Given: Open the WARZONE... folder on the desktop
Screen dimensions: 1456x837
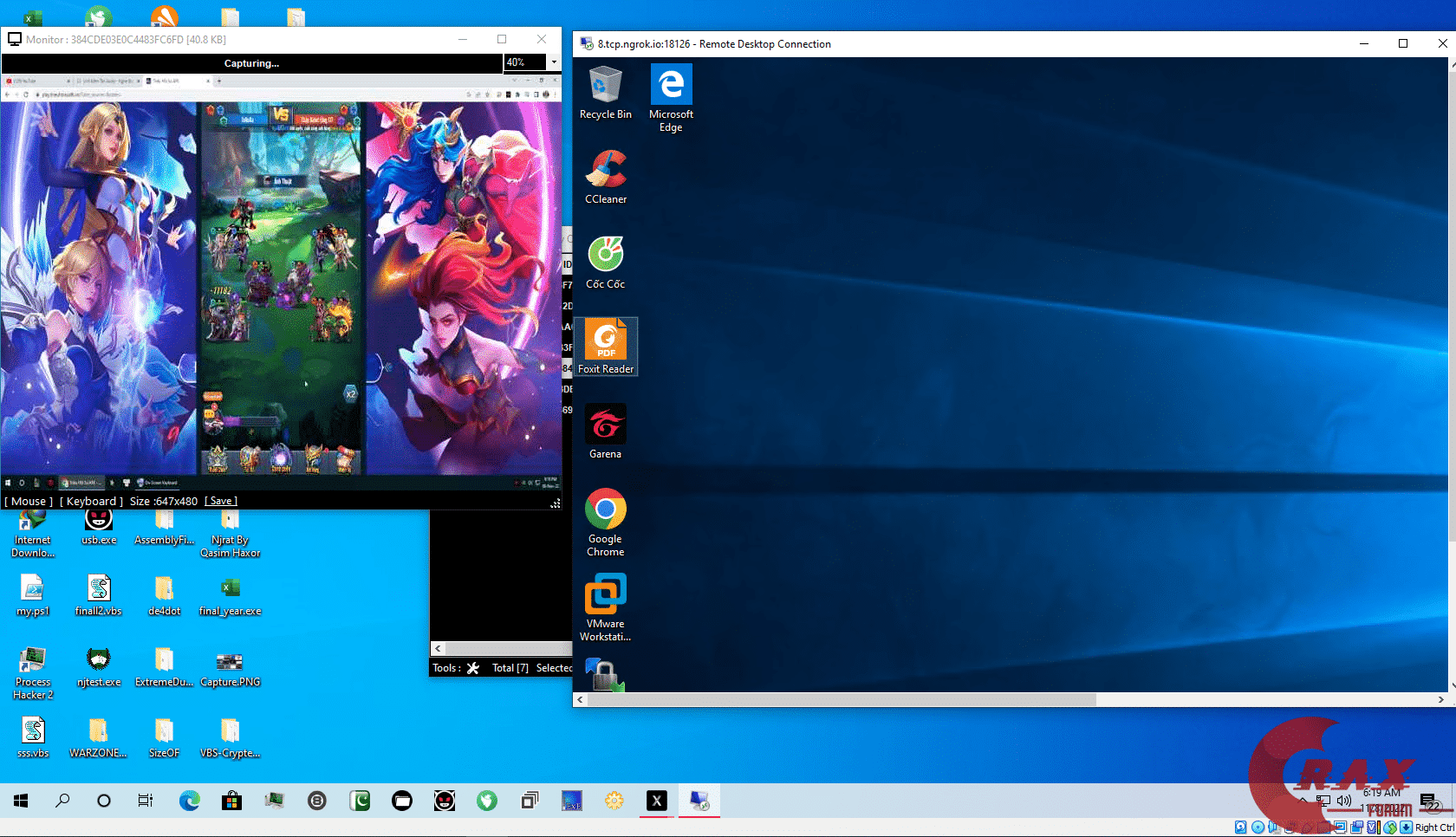Looking at the screenshot, I should click(x=99, y=738).
